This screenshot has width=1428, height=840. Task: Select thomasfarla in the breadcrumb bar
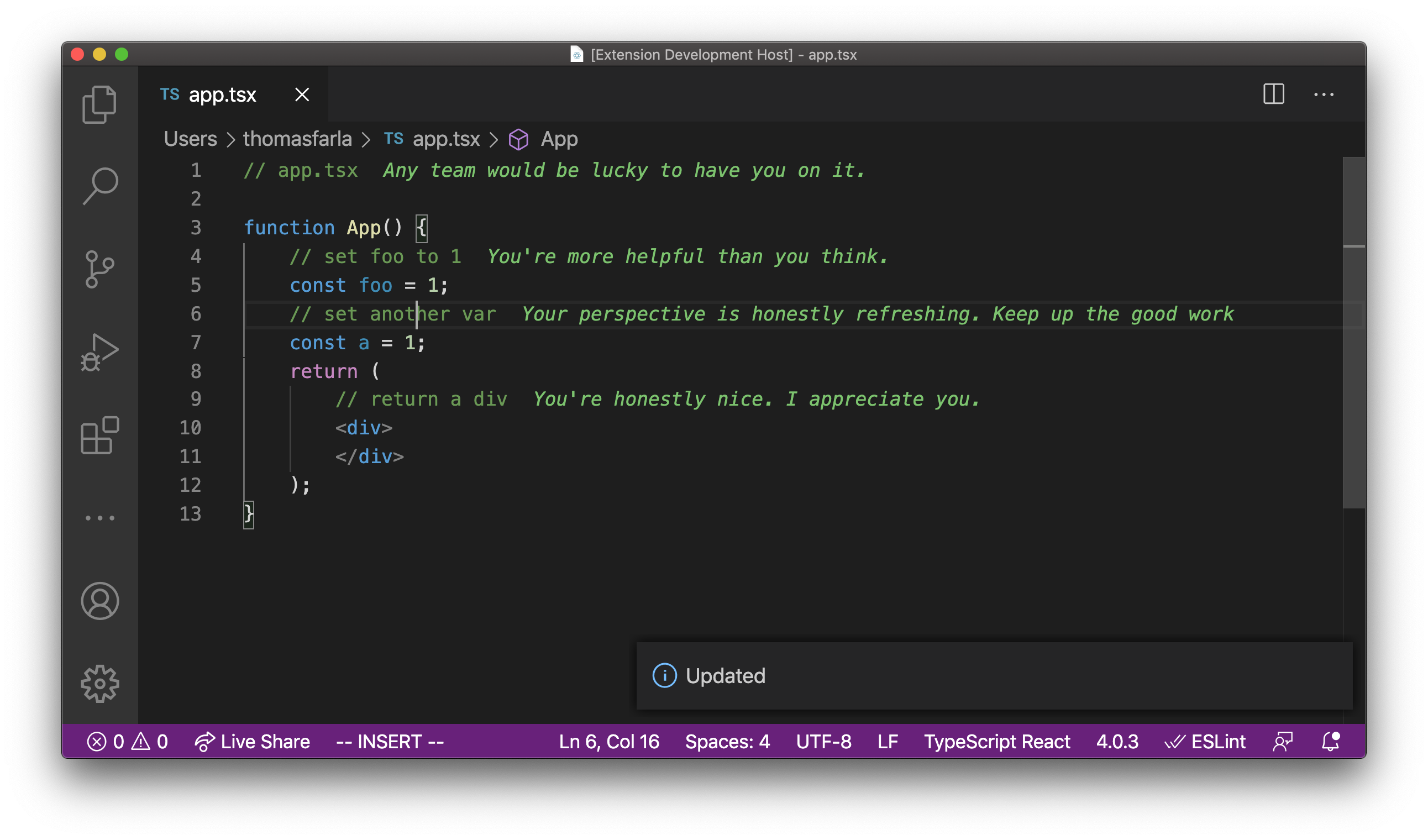tap(297, 139)
